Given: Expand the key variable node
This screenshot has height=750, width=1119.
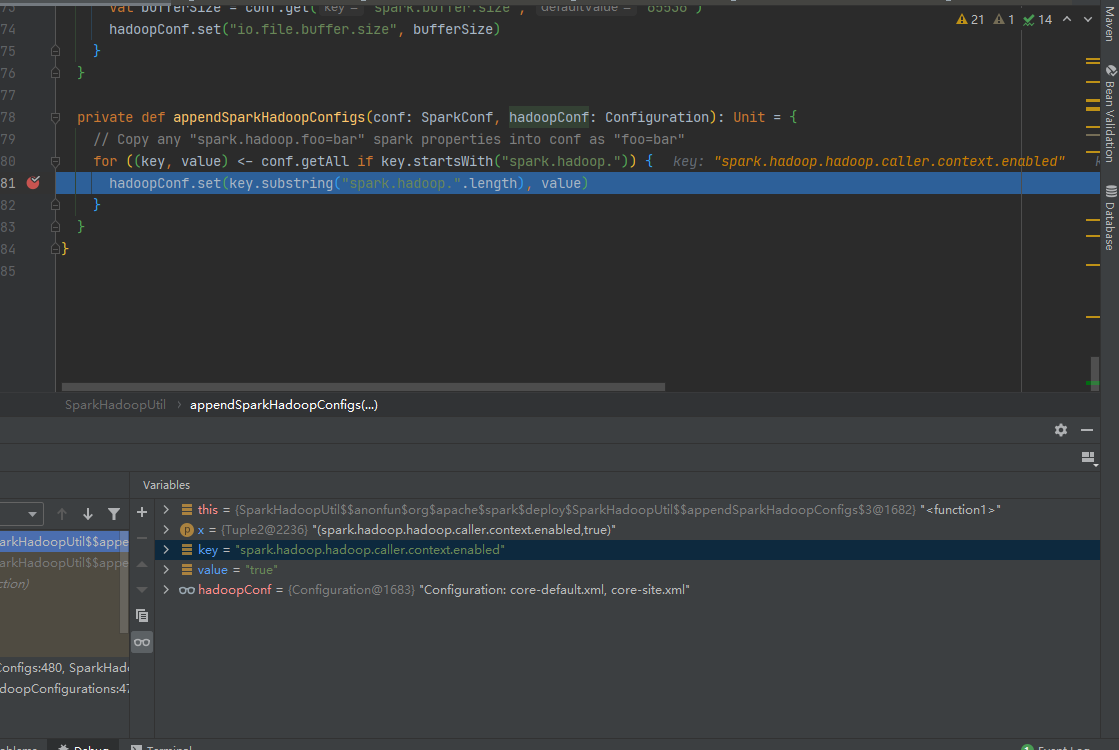Looking at the screenshot, I should coord(167,549).
